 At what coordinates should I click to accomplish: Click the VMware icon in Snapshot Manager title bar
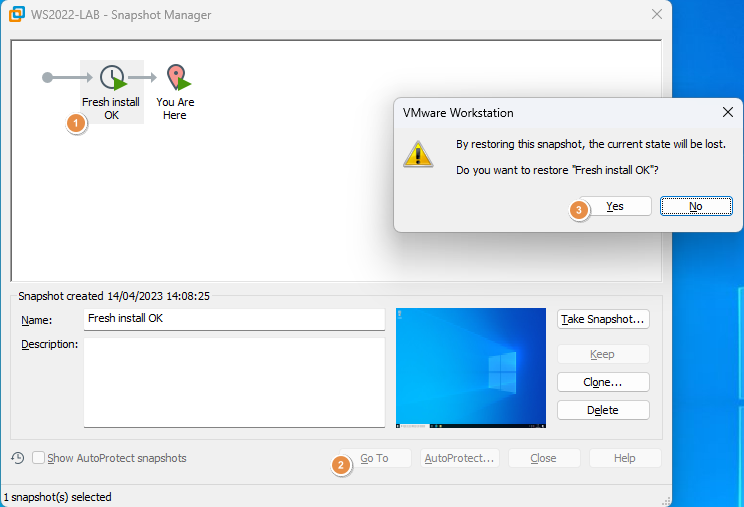17,14
